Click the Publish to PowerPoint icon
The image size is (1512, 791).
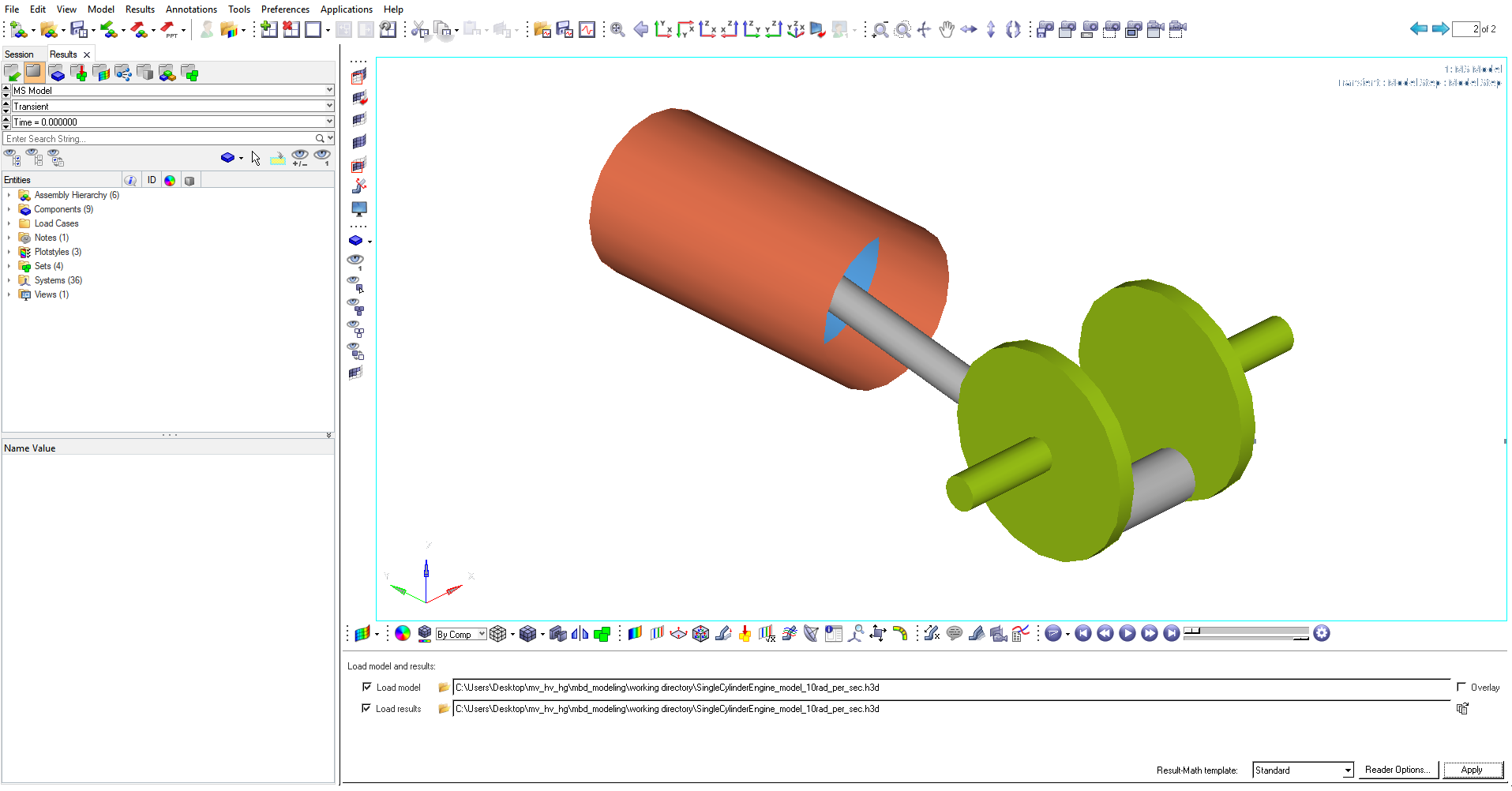click(169, 30)
